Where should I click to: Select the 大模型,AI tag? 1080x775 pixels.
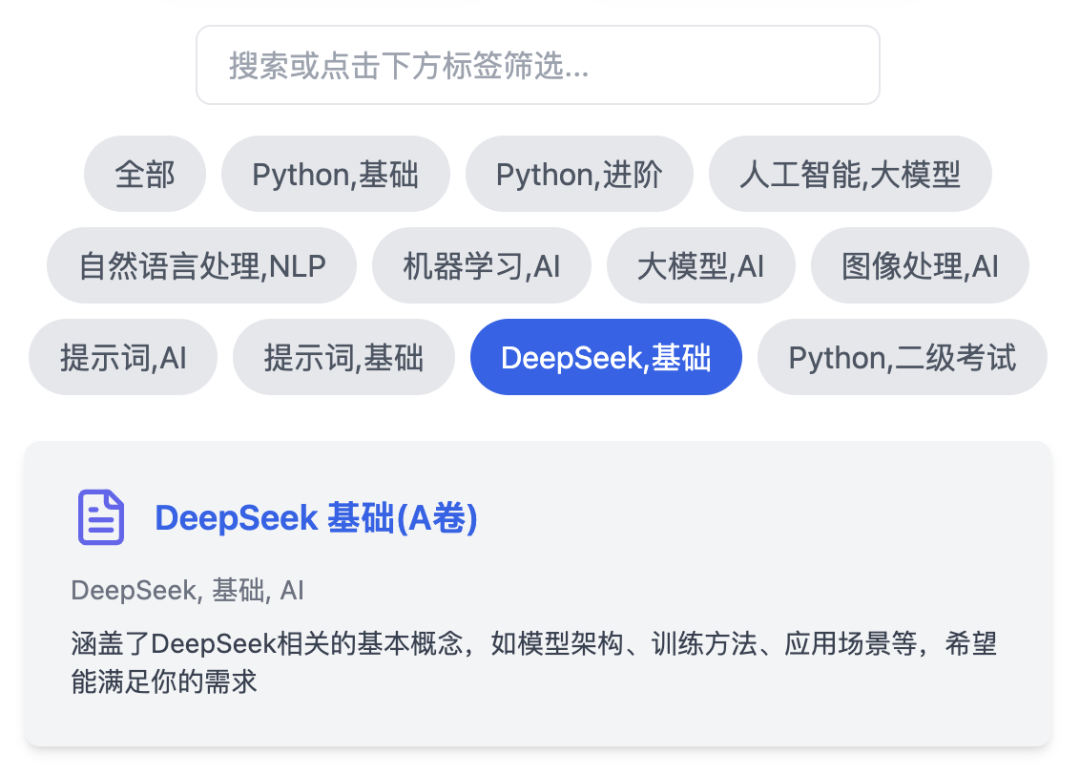pos(700,265)
